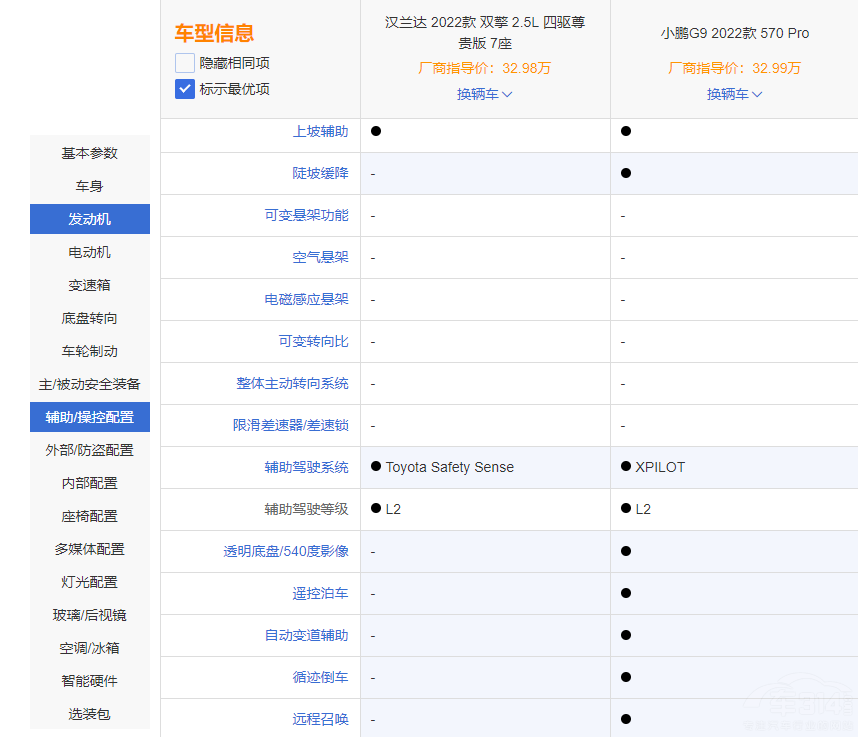Open 换辆车 dropdown under 小鹏G9
Image resolution: width=858 pixels, height=737 pixels.
pyautogui.click(x=734, y=94)
